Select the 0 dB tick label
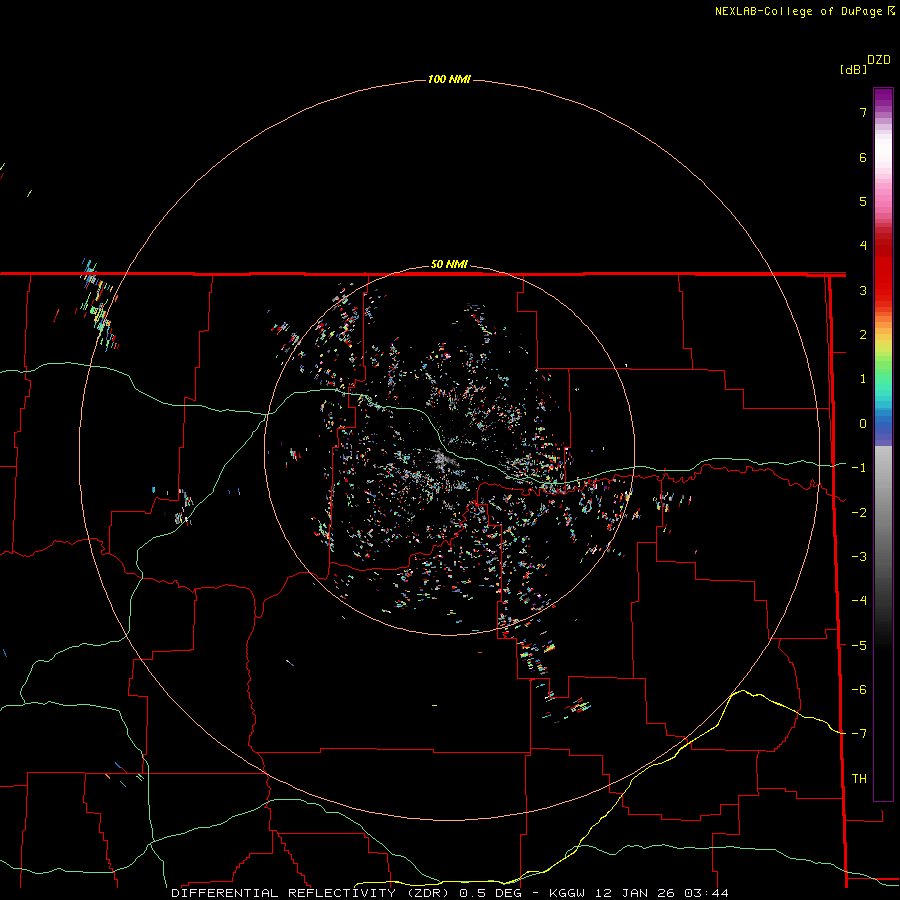 [x=863, y=424]
